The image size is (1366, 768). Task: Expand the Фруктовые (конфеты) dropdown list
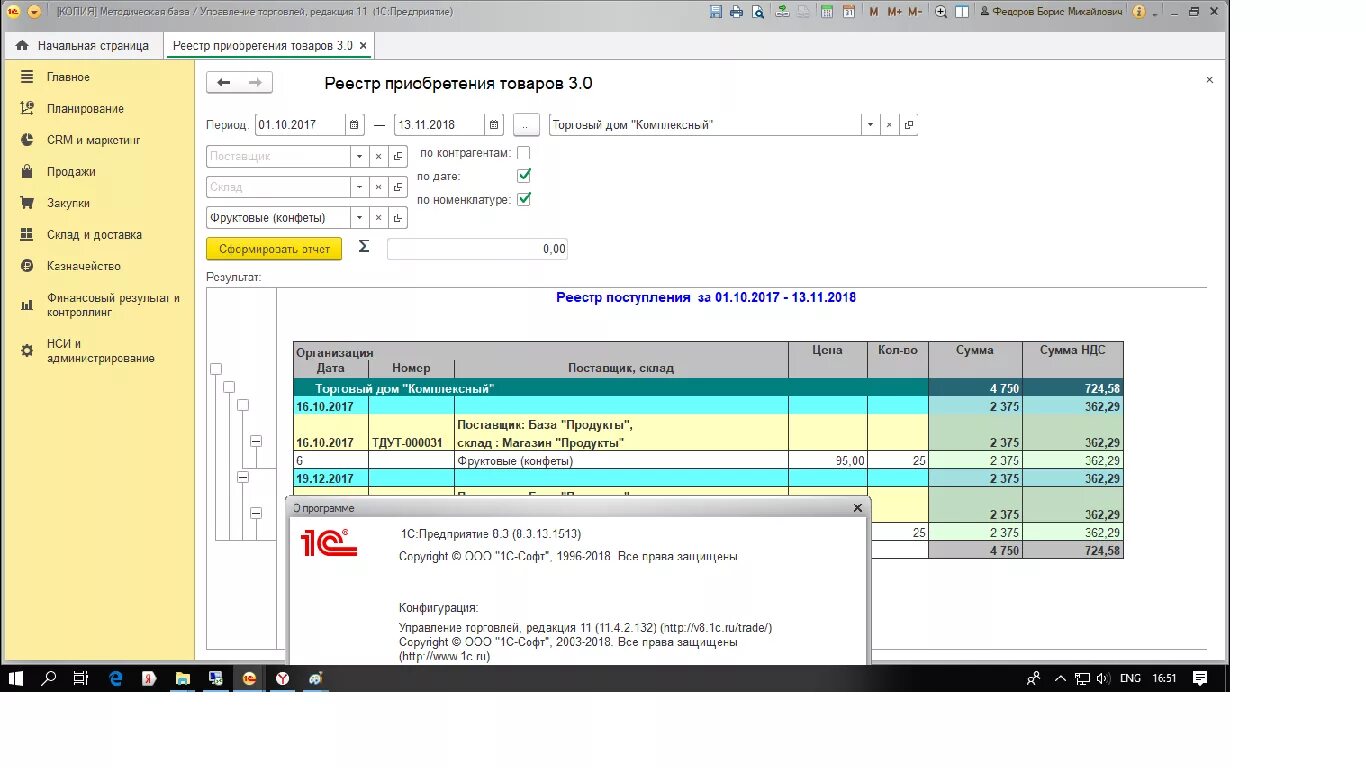[x=360, y=217]
